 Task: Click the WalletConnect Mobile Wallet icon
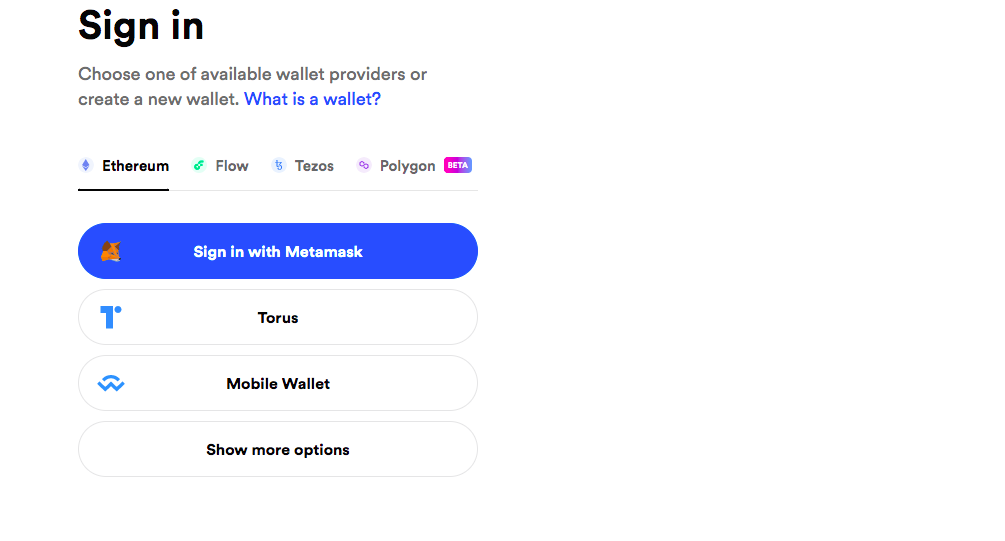coord(111,383)
